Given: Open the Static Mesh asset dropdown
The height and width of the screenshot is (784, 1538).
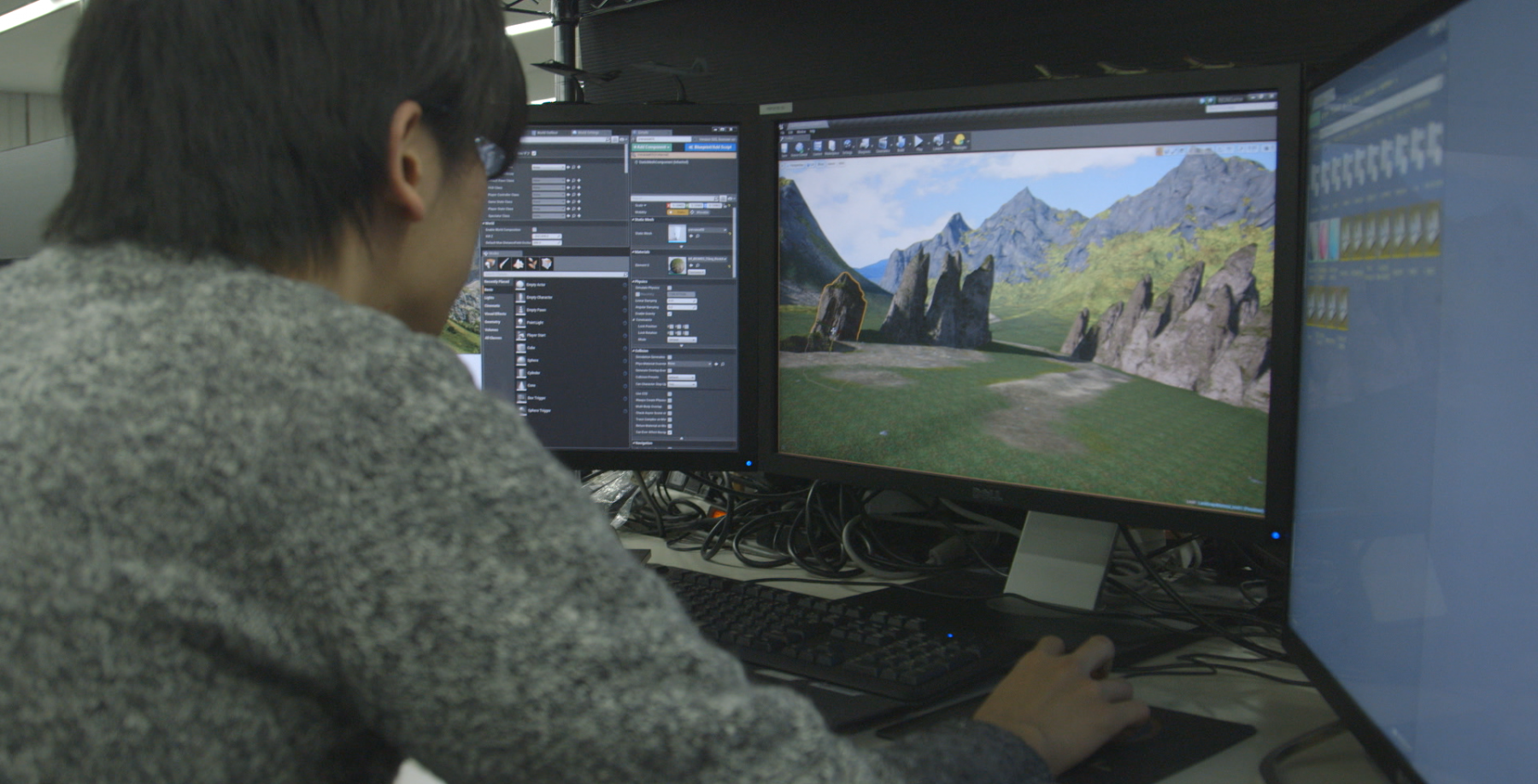Looking at the screenshot, I should click(x=707, y=230).
